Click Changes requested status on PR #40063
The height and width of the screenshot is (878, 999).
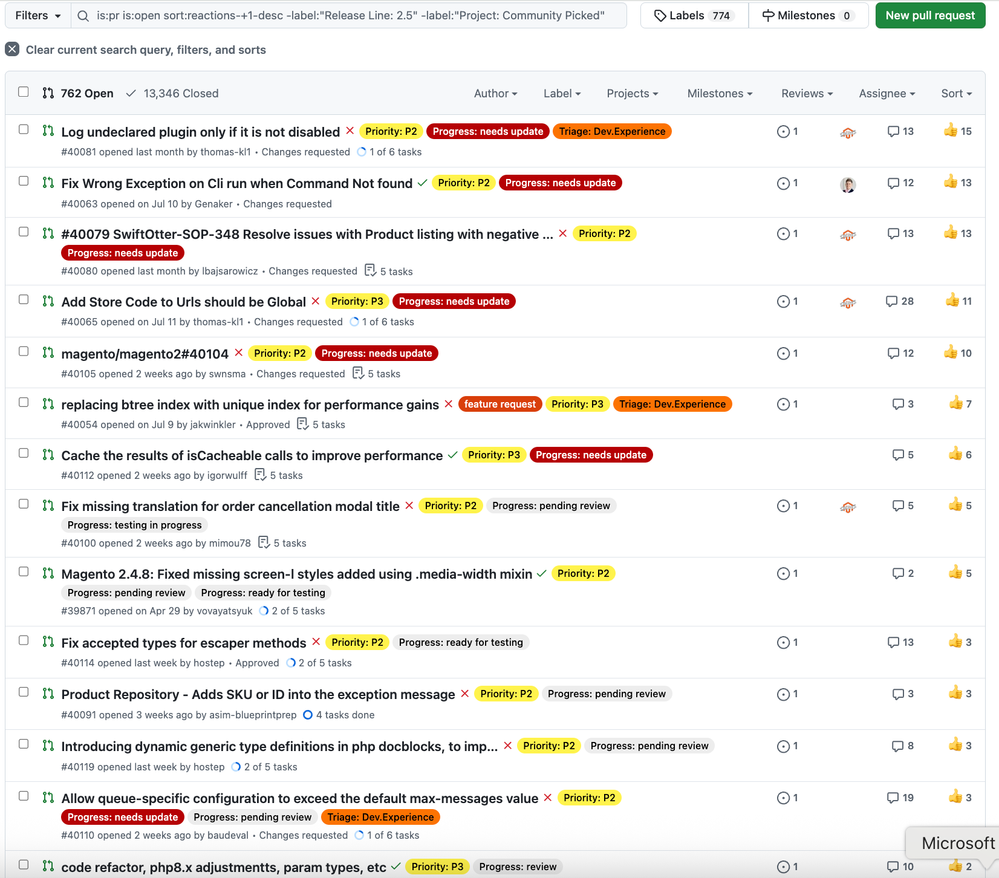[287, 204]
